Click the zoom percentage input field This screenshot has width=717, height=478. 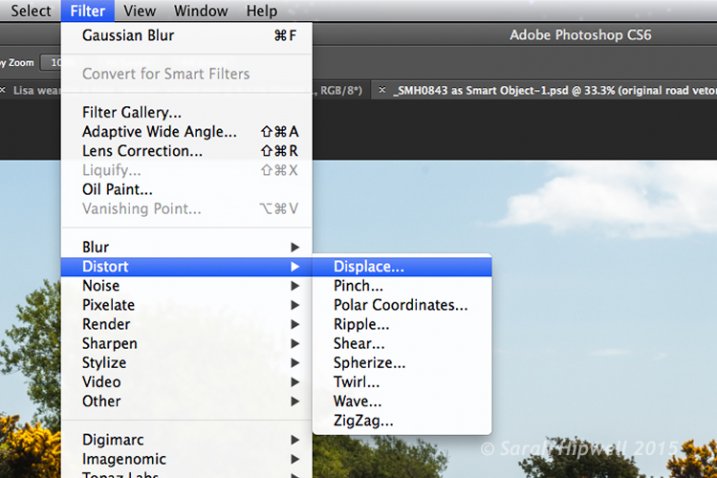[55, 63]
